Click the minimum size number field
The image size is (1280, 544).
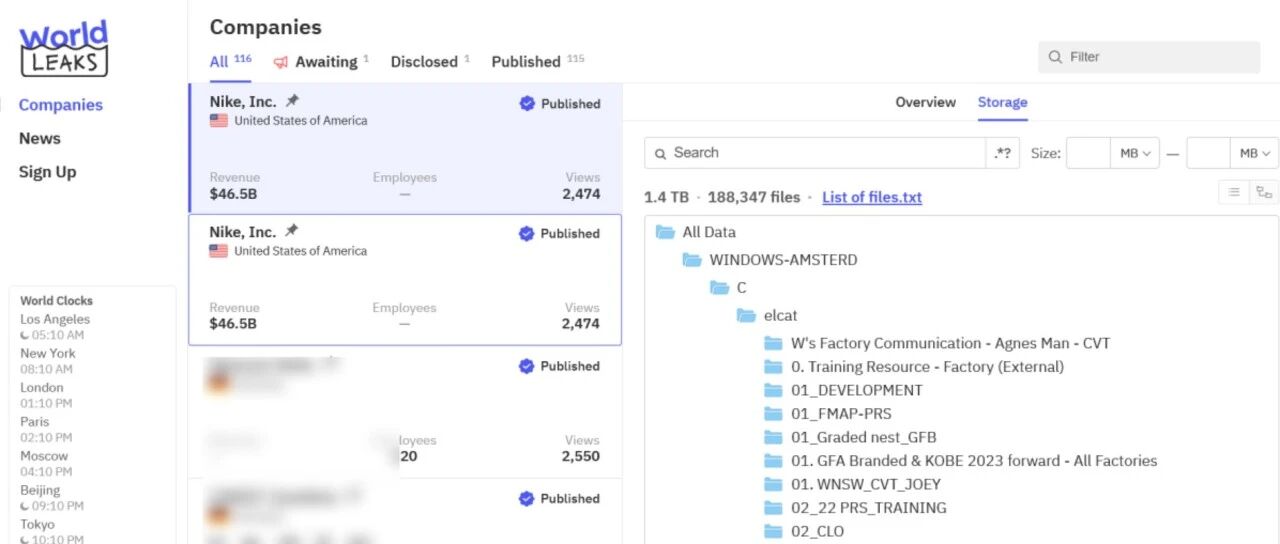coord(1089,153)
